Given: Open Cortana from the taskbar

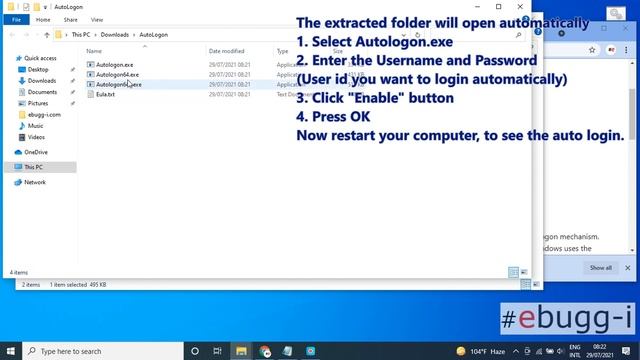Looking at the screenshot, I should pyautogui.click(x=195, y=351).
